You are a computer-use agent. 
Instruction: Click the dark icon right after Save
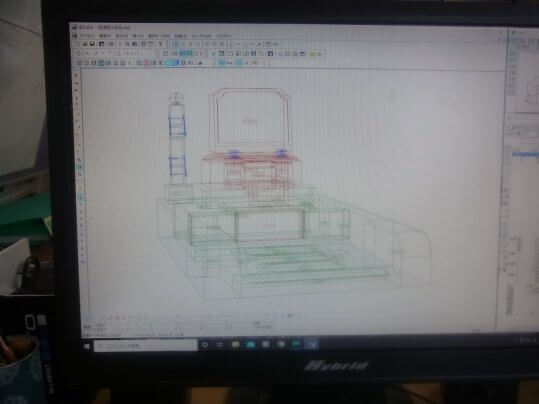(101, 44)
